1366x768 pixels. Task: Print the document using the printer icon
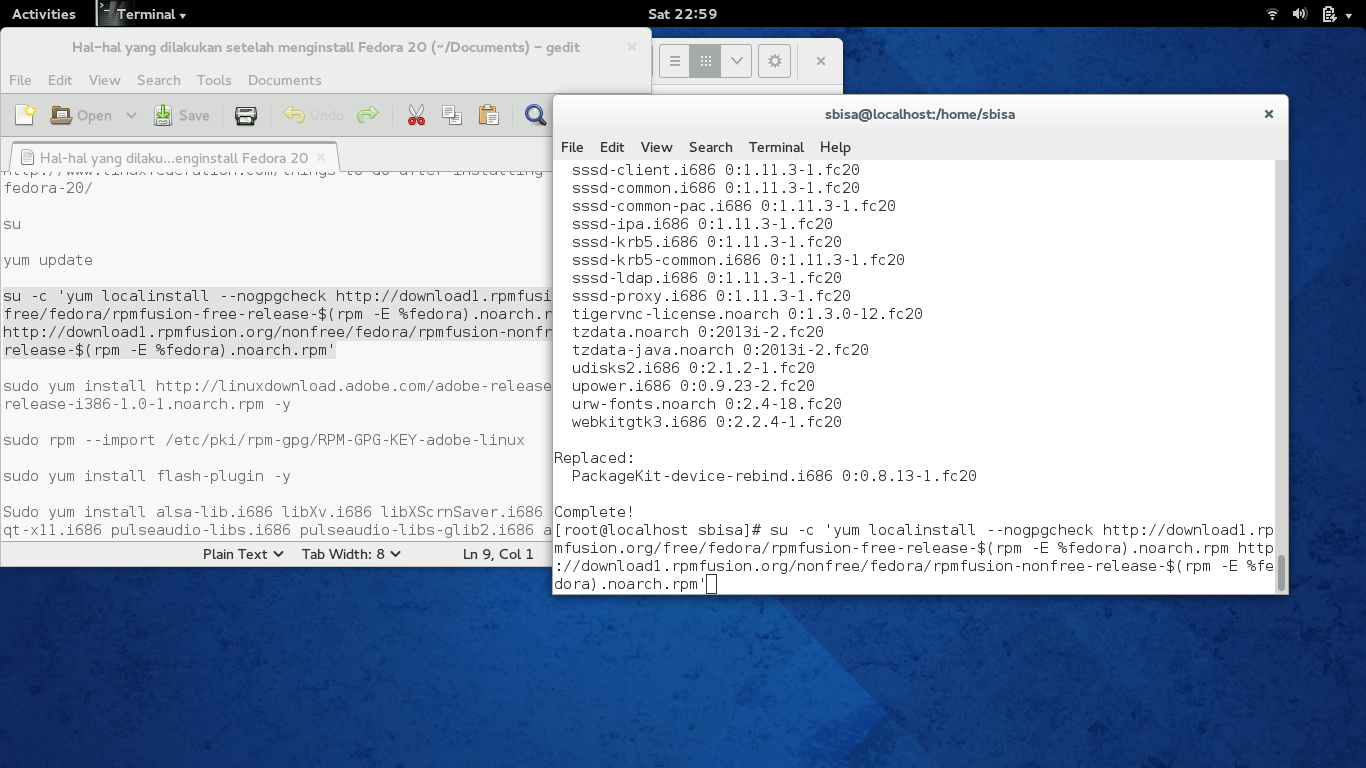click(x=246, y=115)
